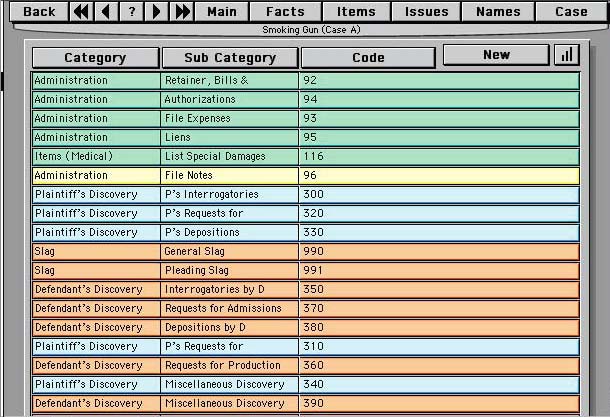Select the File Notes row
This screenshot has height=417, width=610.
(x=306, y=175)
